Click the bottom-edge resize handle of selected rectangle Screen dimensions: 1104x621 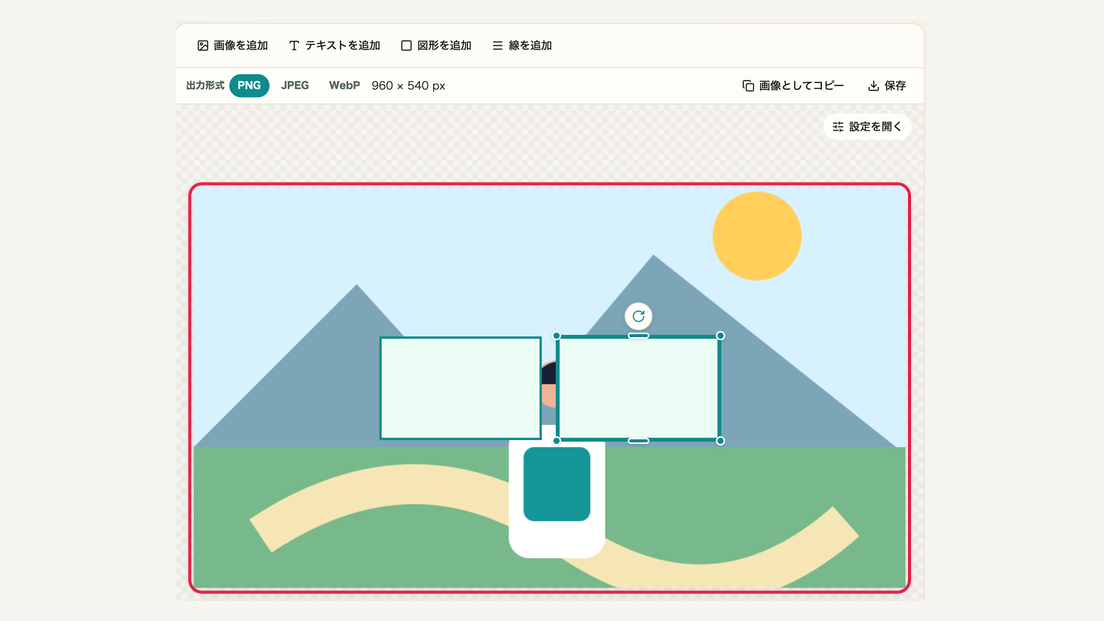[639, 441]
